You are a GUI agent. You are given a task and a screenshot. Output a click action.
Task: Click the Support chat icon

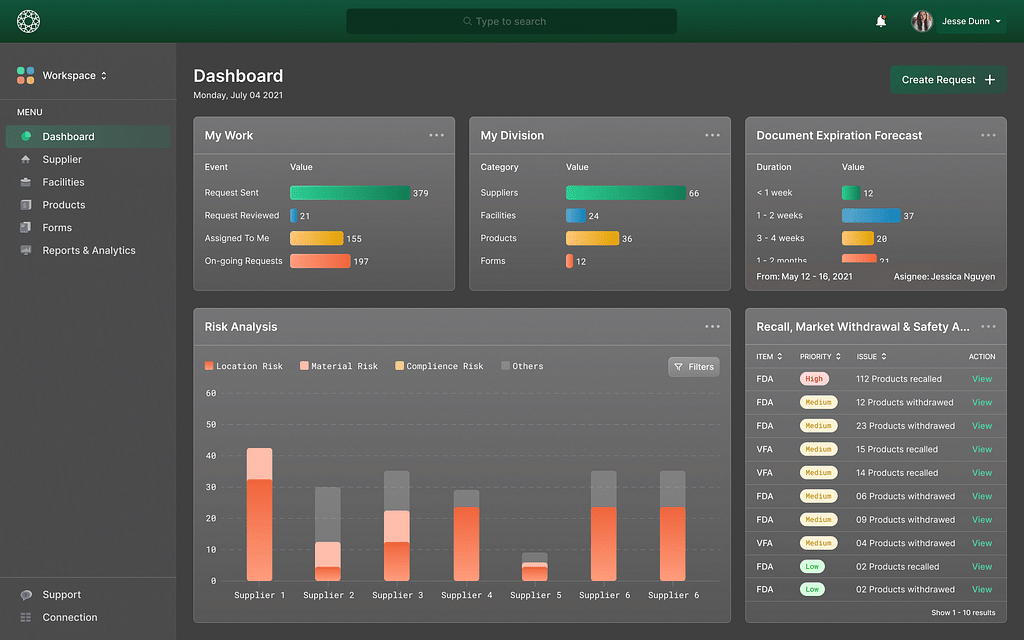(x=26, y=595)
